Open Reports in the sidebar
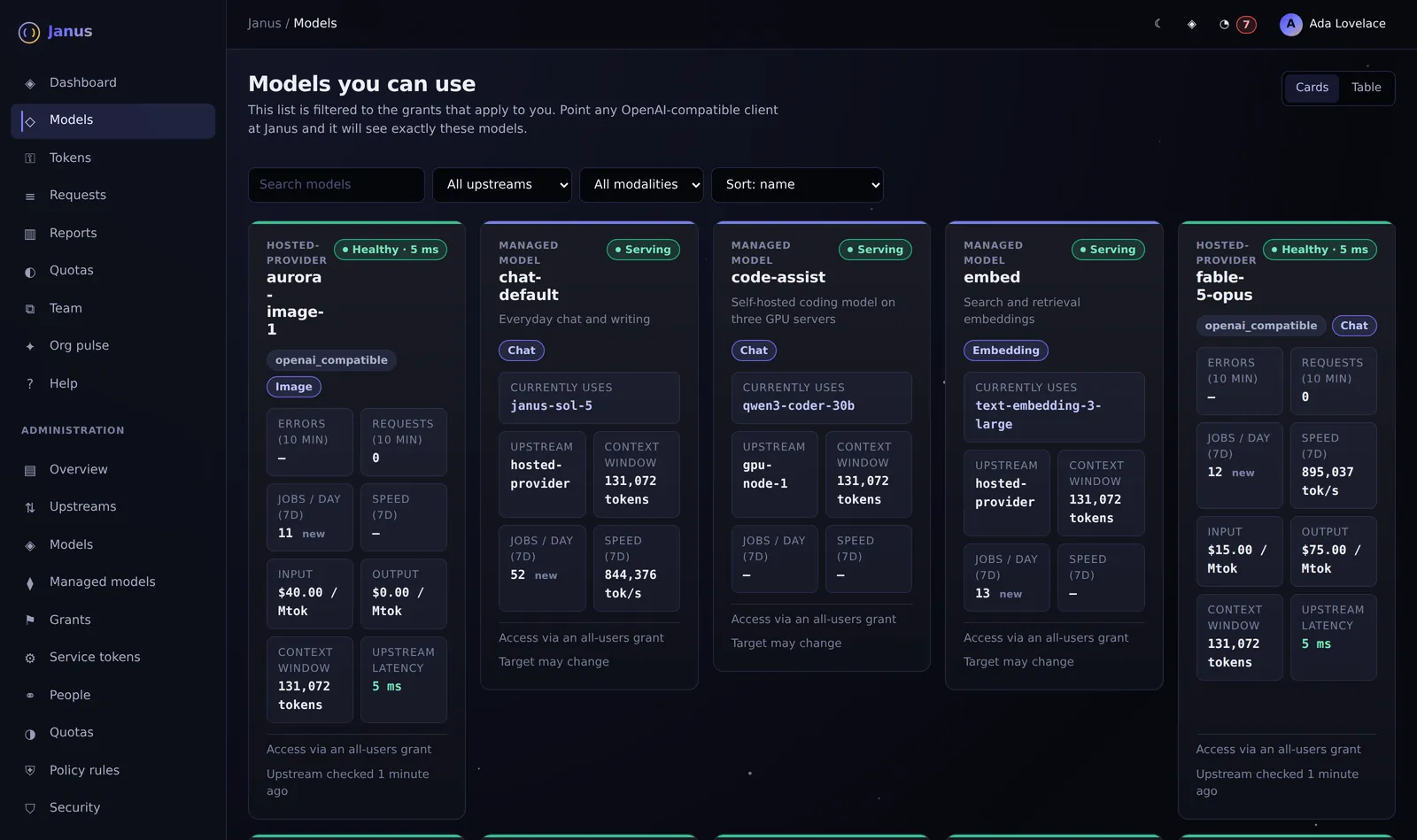 click(x=112, y=233)
